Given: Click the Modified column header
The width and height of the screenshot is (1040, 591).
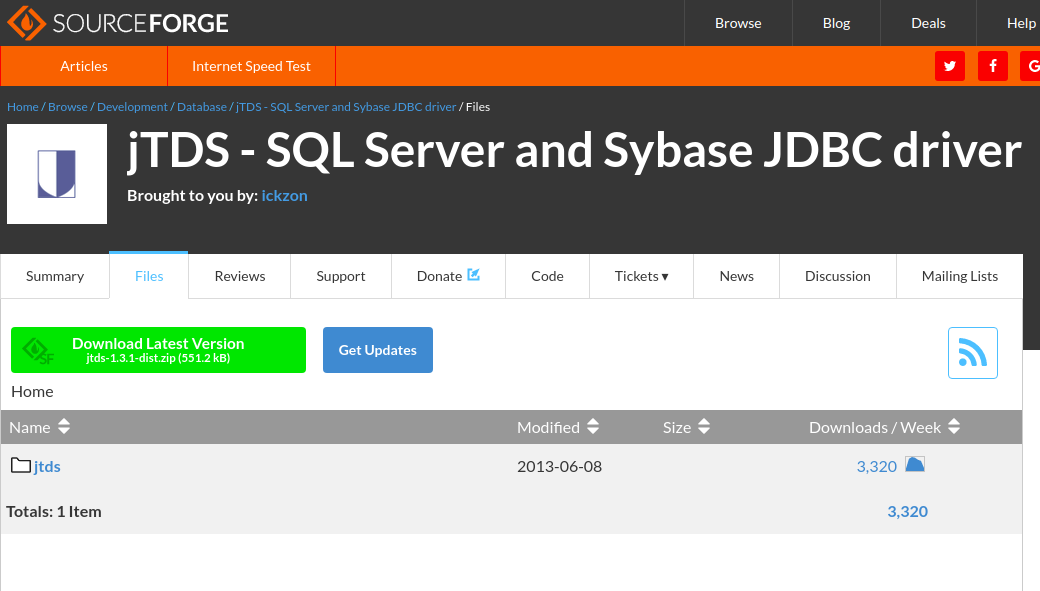Looking at the screenshot, I should point(548,427).
